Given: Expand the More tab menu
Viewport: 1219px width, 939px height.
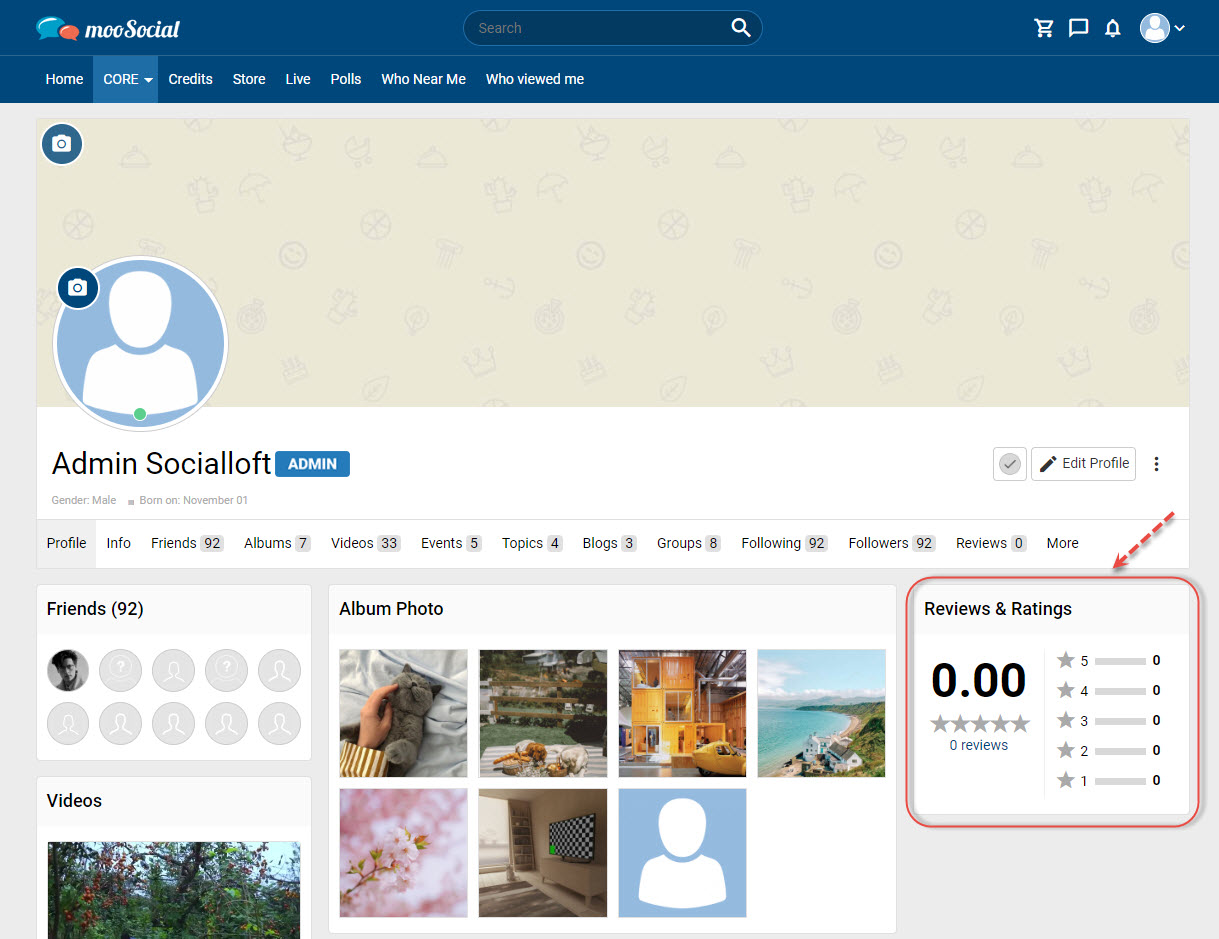Looking at the screenshot, I should click(1062, 544).
